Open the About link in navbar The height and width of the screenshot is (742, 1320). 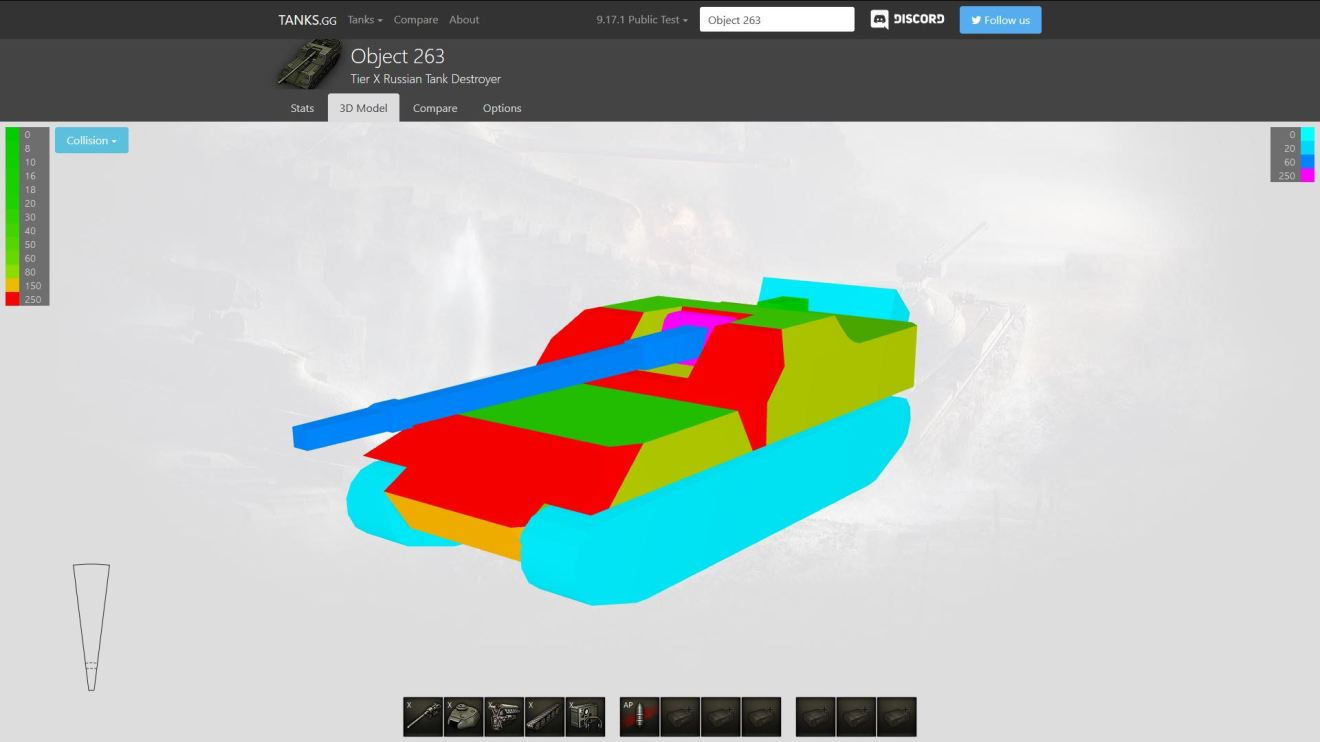pyautogui.click(x=464, y=20)
